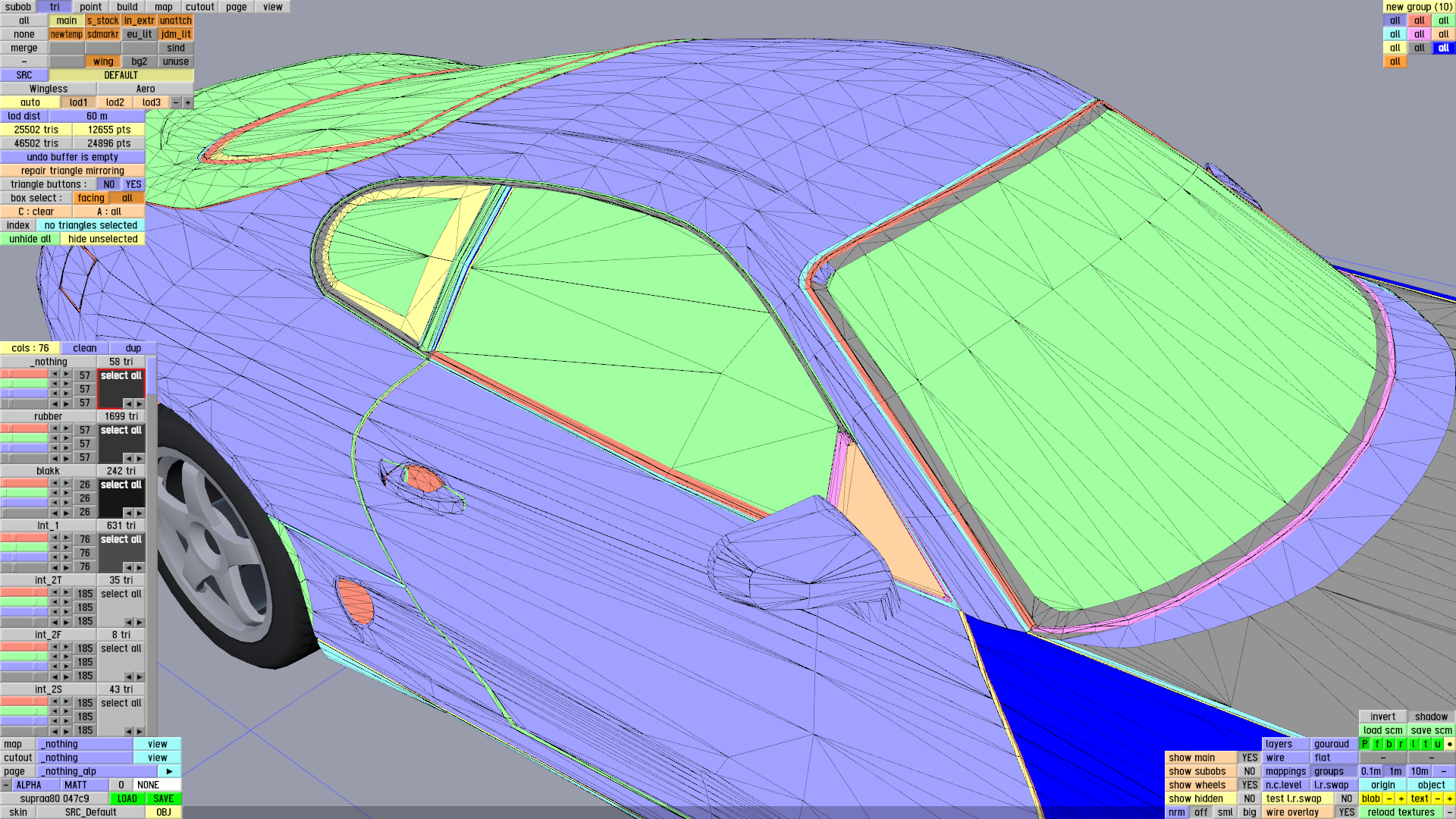
Task: Click the green 'b' view filter button
Action: pyautogui.click(x=1389, y=744)
